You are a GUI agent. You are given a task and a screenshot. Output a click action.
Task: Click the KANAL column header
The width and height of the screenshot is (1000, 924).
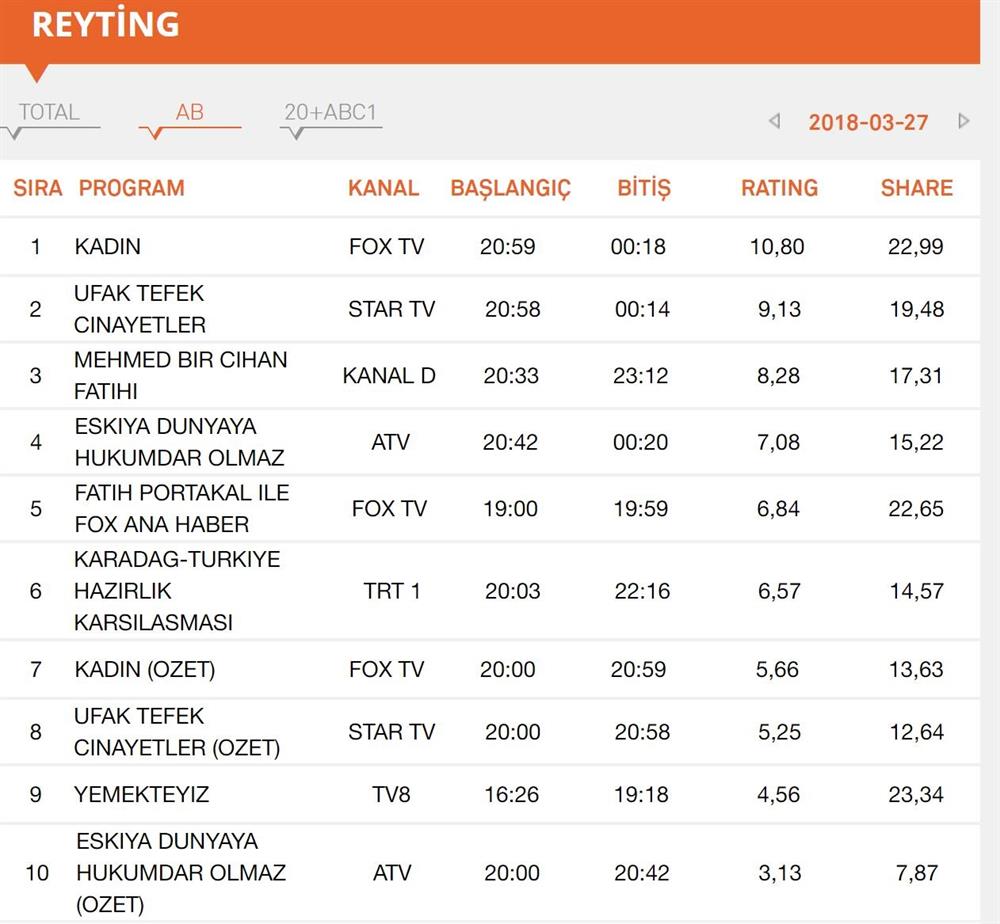point(383,188)
